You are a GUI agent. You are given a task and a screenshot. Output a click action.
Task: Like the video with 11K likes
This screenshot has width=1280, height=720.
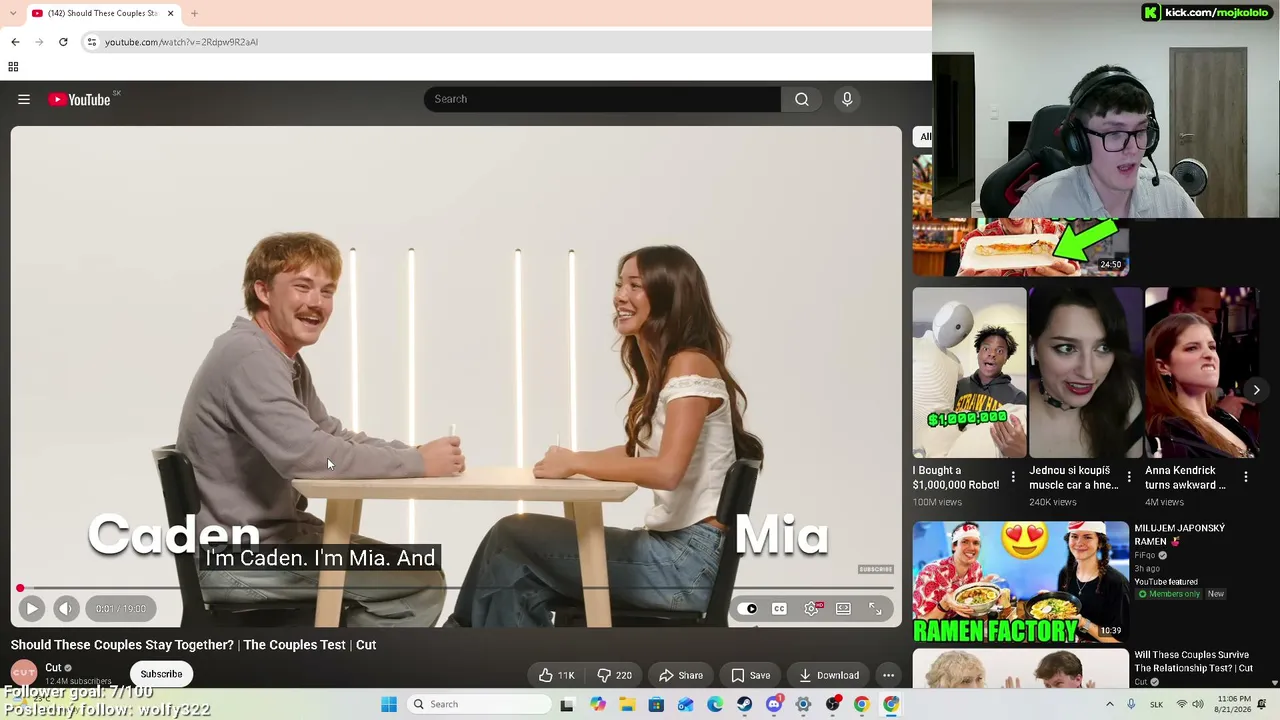click(557, 675)
